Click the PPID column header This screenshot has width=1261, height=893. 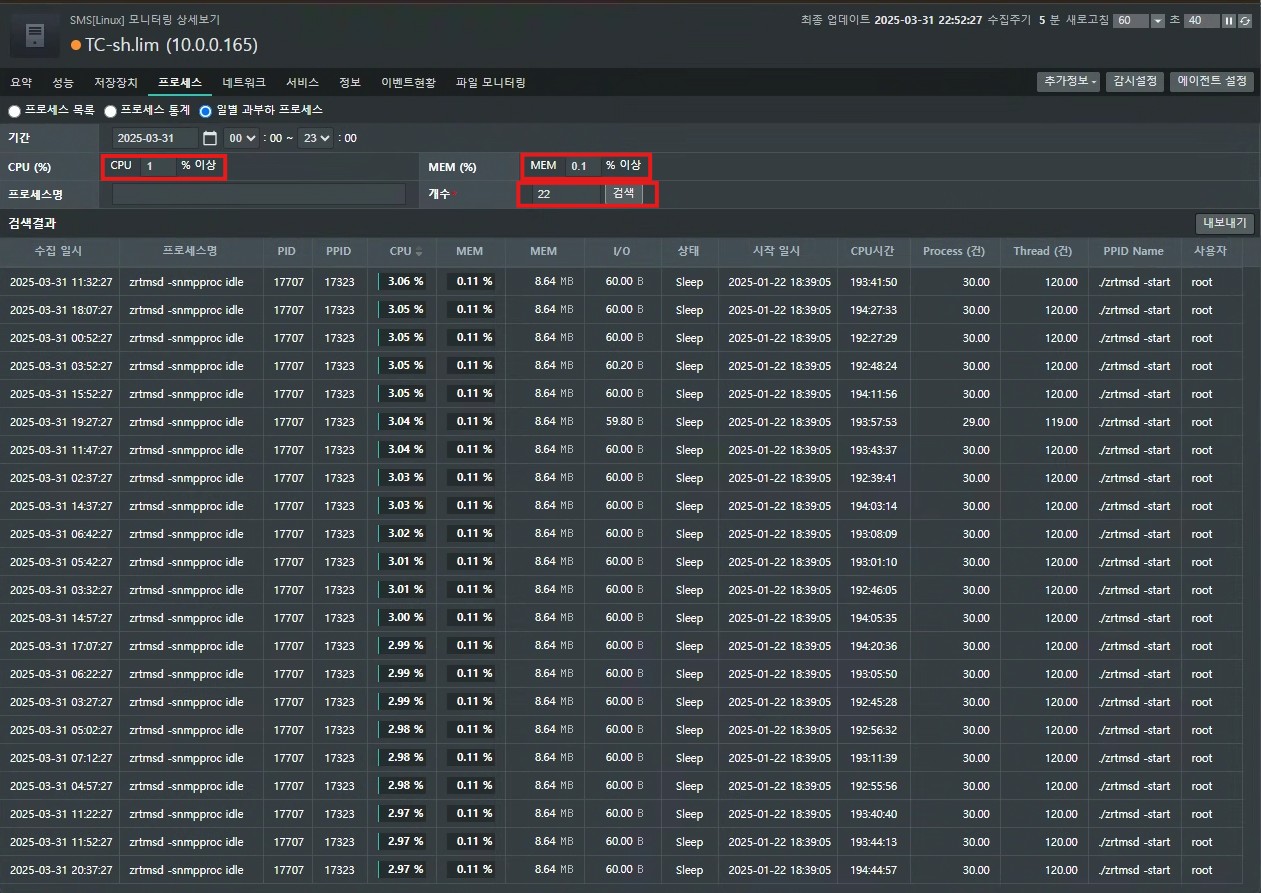pos(339,251)
